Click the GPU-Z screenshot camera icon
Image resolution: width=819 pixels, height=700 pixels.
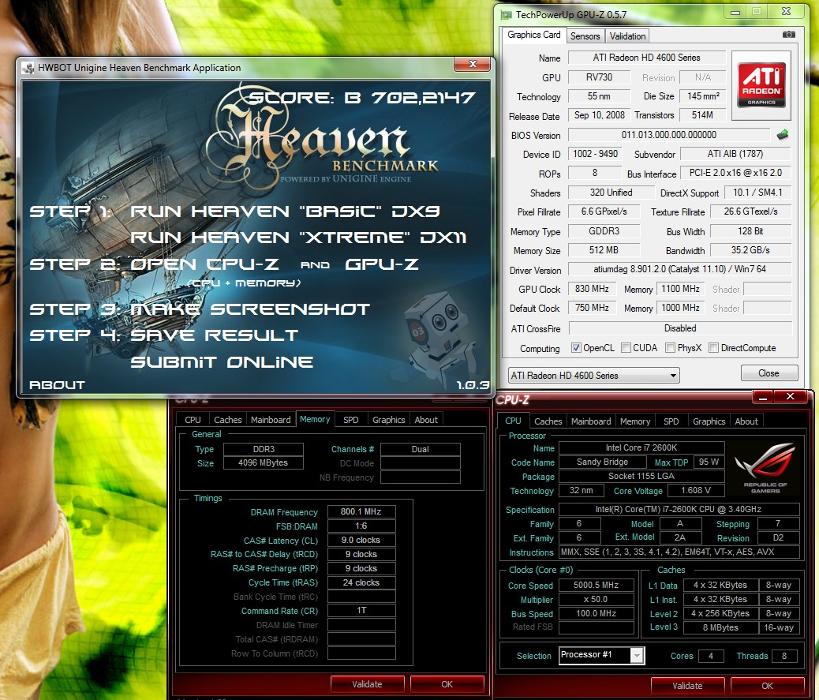click(789, 34)
